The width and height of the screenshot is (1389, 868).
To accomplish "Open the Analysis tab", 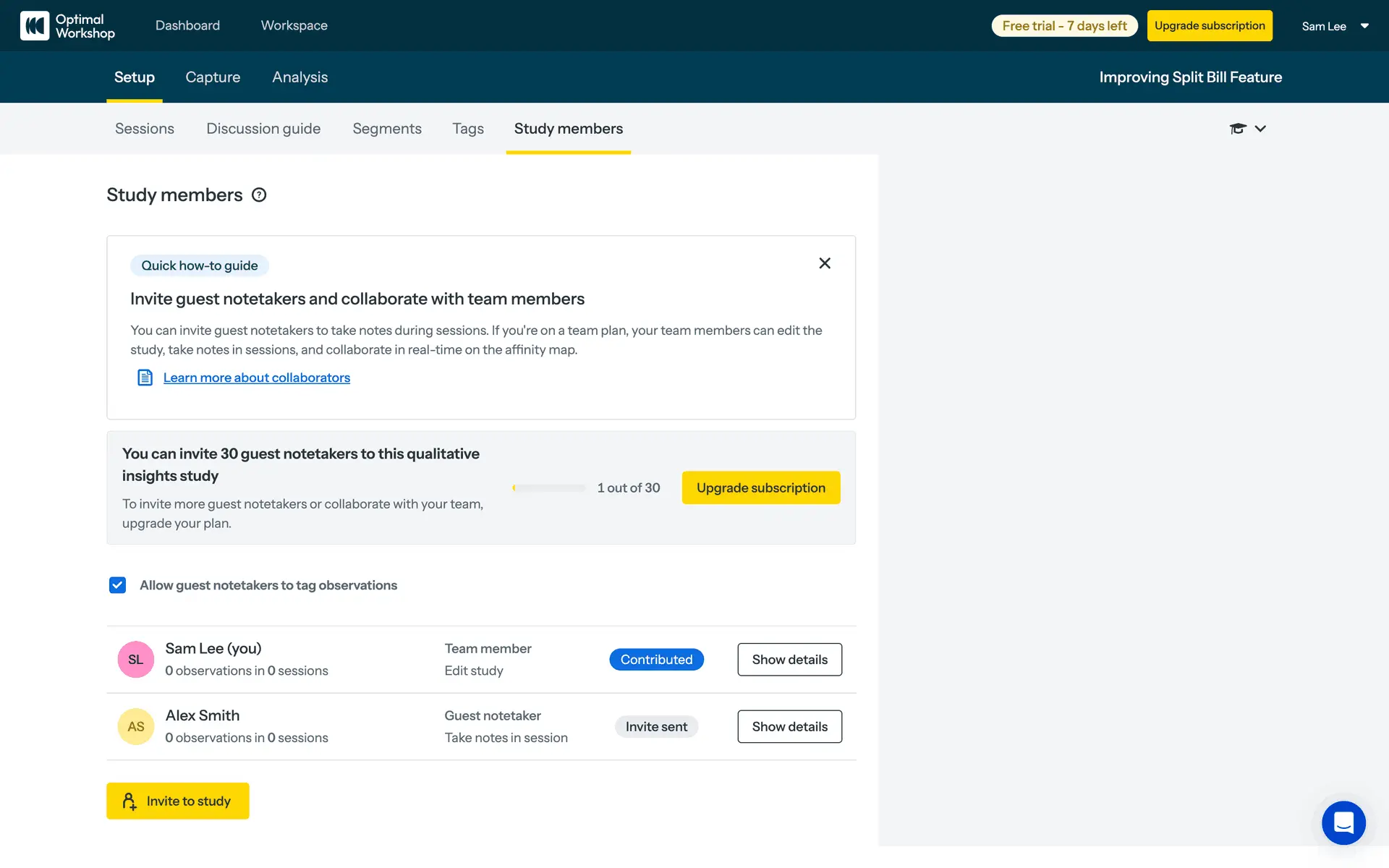I will [300, 77].
